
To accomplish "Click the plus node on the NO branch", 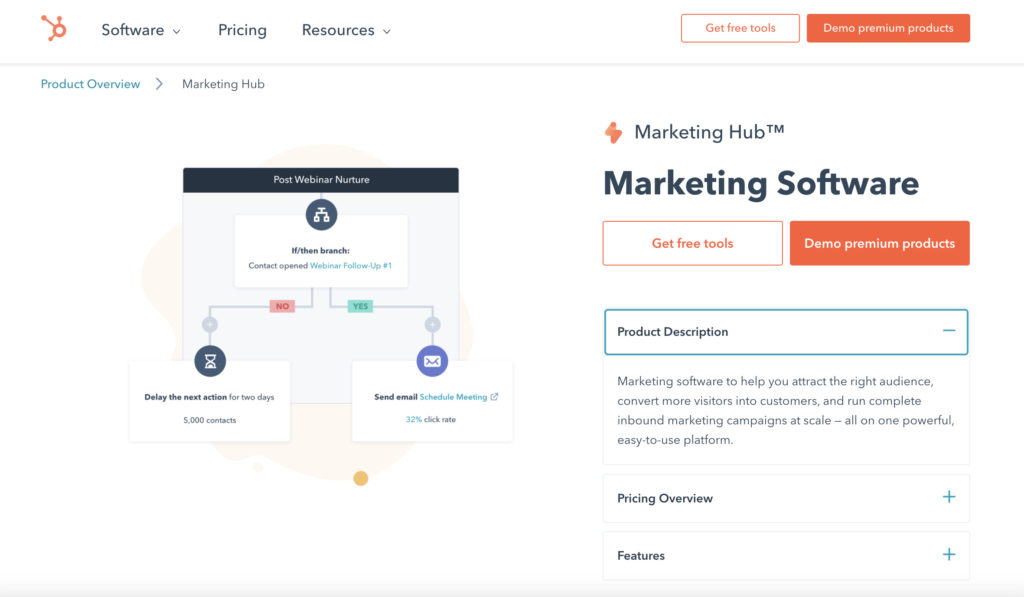I will (x=210, y=325).
